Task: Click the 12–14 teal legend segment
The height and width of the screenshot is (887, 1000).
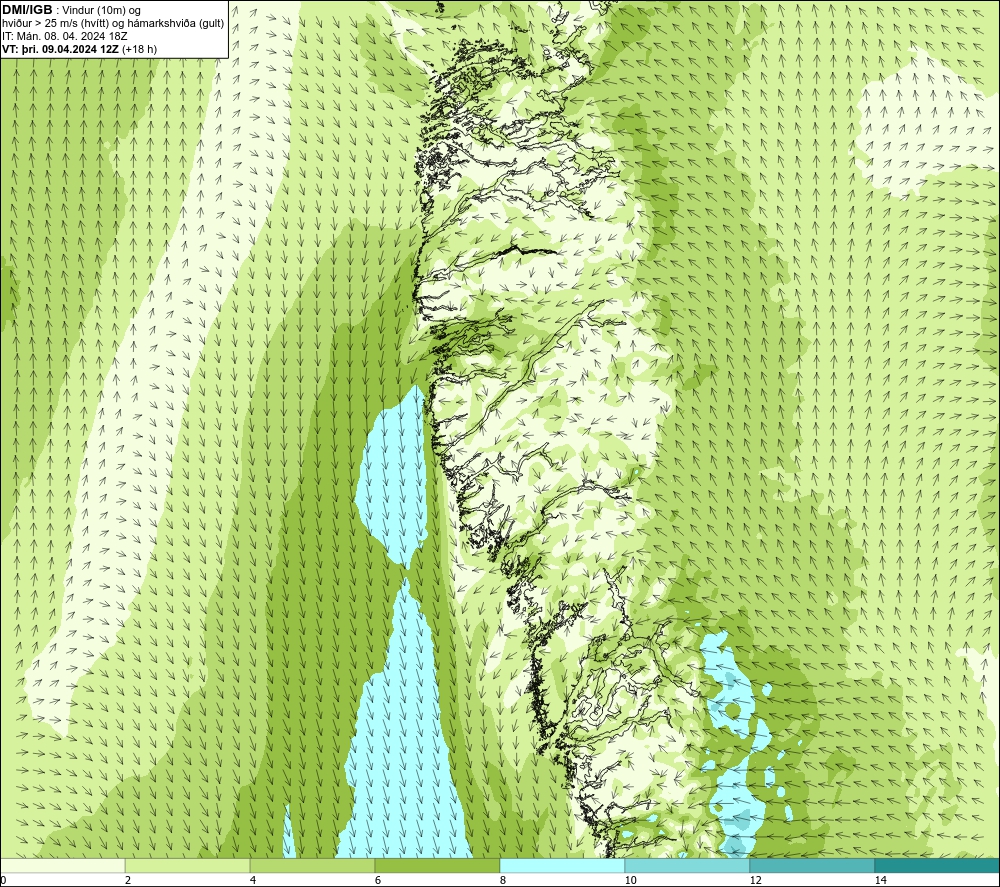Action: tap(812, 865)
